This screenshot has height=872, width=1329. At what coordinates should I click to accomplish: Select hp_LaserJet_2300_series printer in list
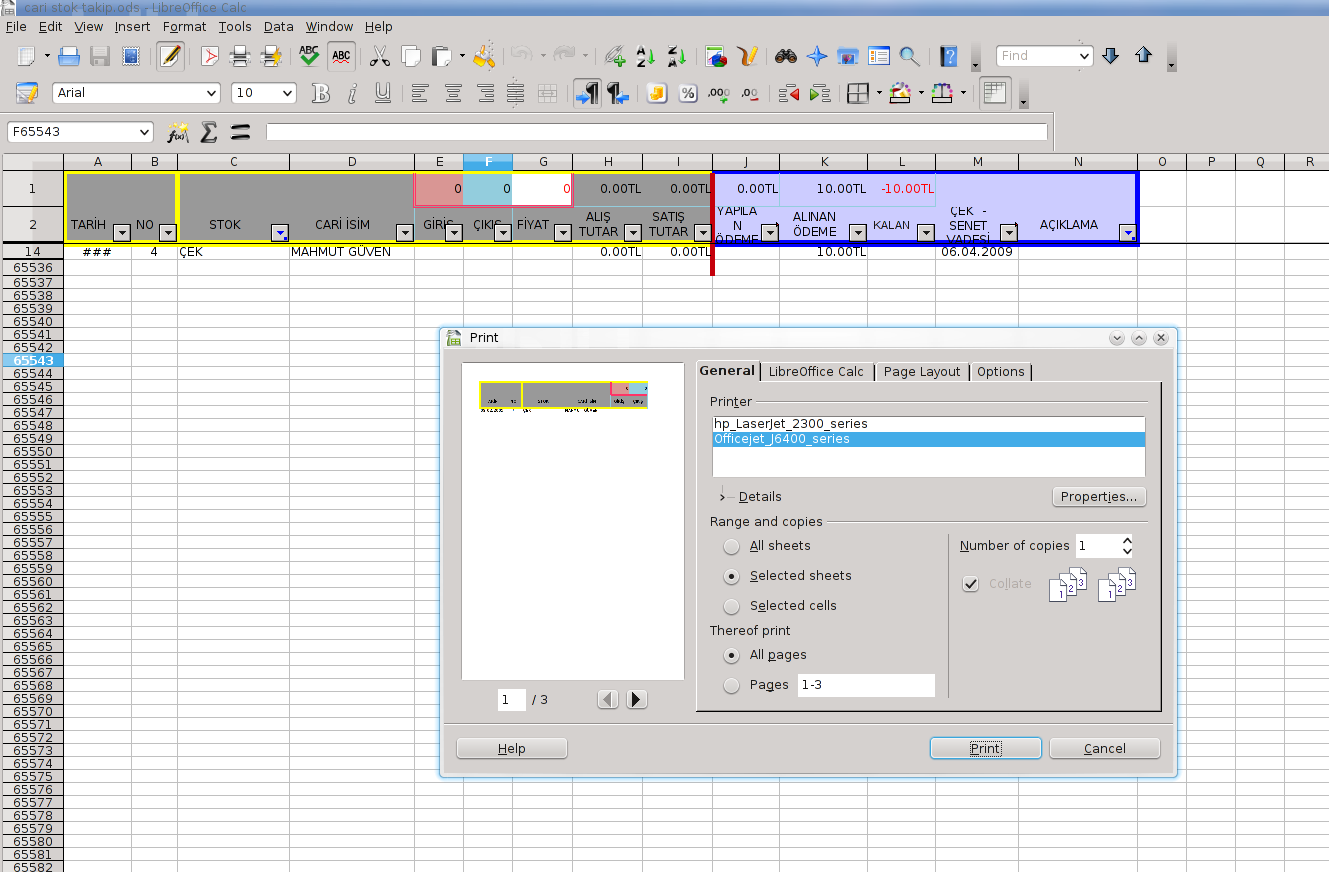[x=791, y=424]
